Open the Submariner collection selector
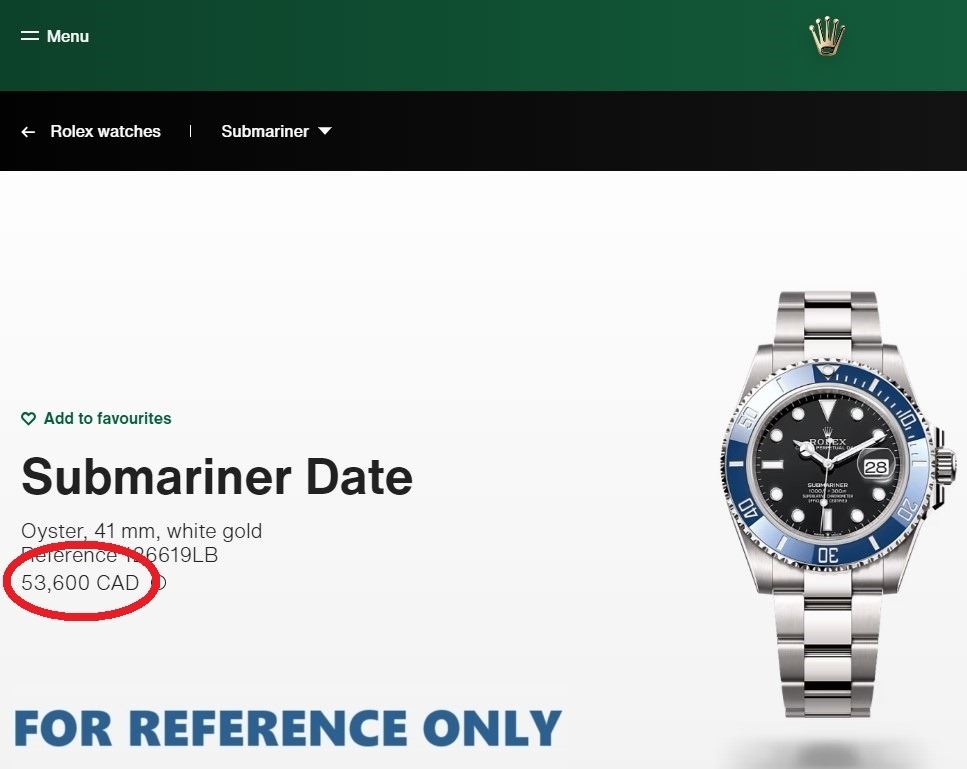 click(276, 131)
